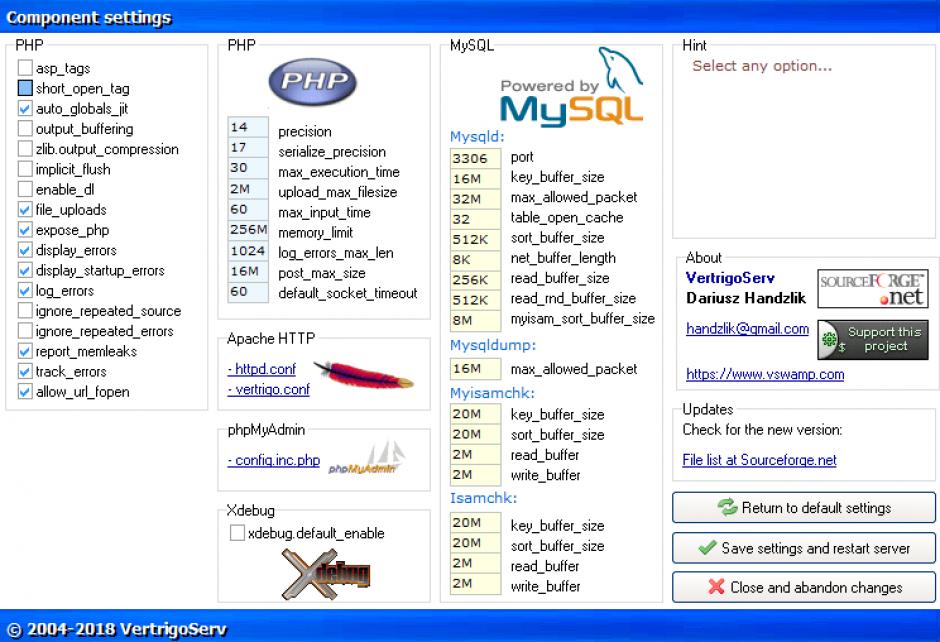
Task: Click Return to default settings button
Action: [x=803, y=508]
